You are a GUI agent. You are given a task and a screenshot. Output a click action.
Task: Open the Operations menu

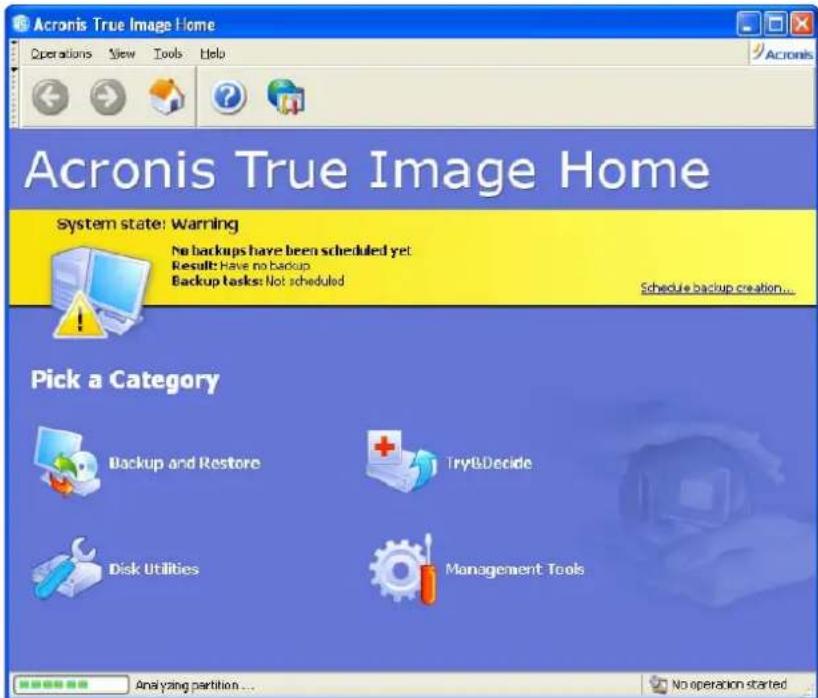[x=61, y=53]
